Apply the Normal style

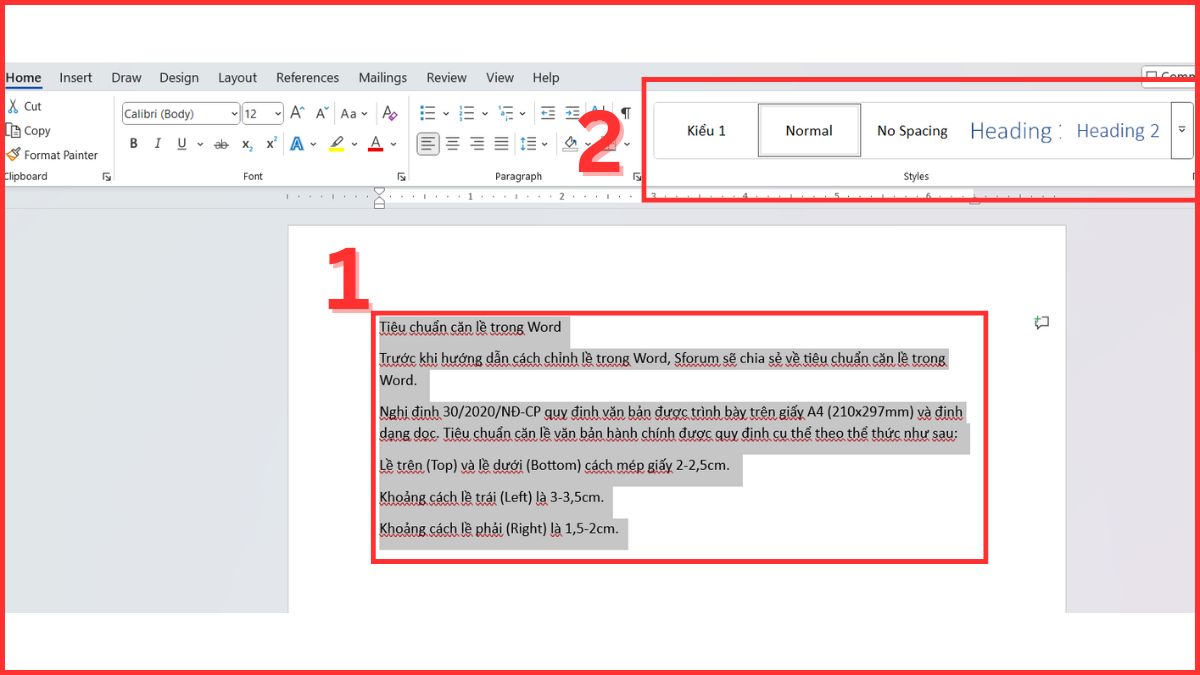click(809, 130)
